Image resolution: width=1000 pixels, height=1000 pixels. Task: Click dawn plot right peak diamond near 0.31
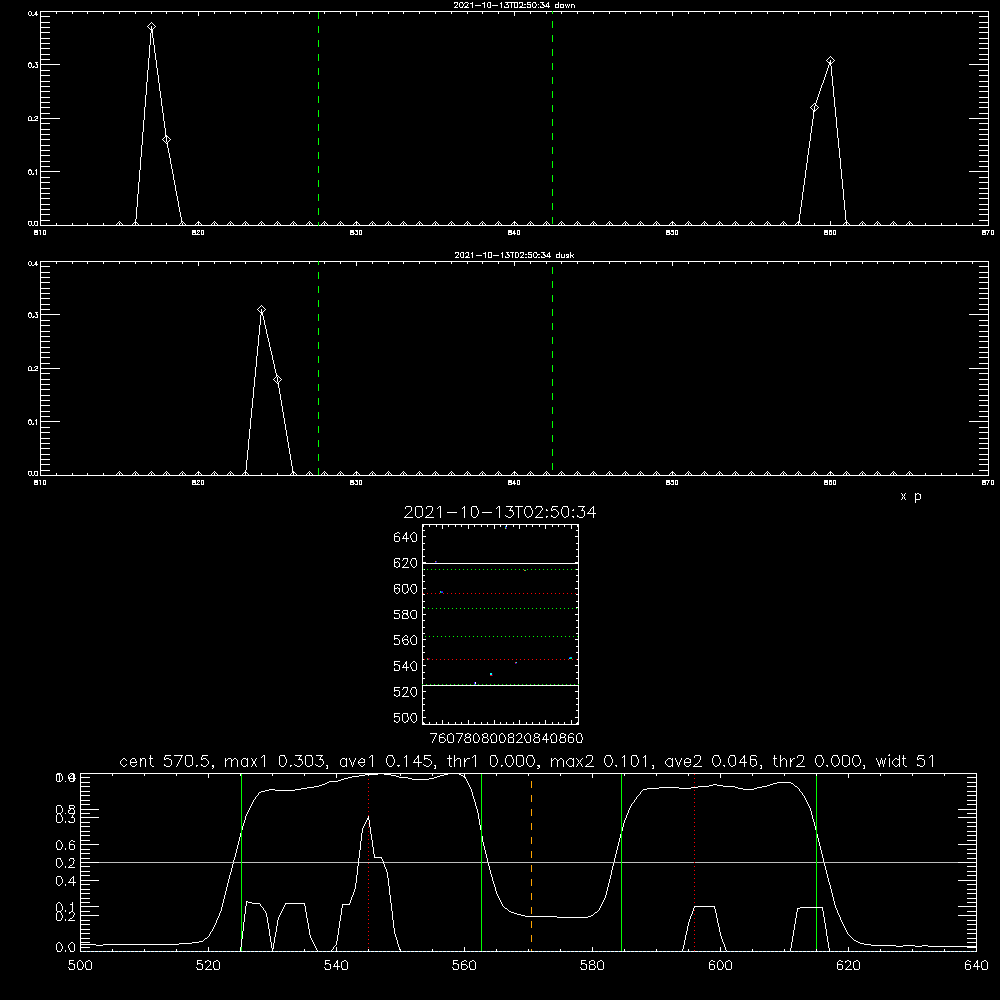click(830, 61)
